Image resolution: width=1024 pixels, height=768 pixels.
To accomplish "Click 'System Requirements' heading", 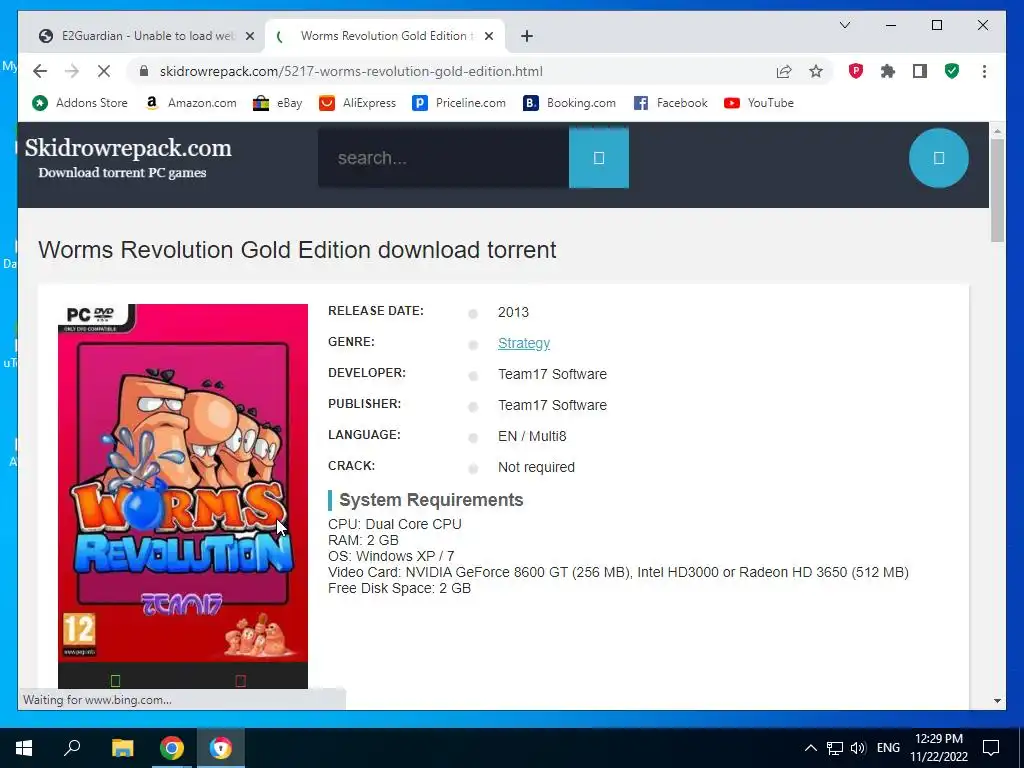I will click(431, 500).
